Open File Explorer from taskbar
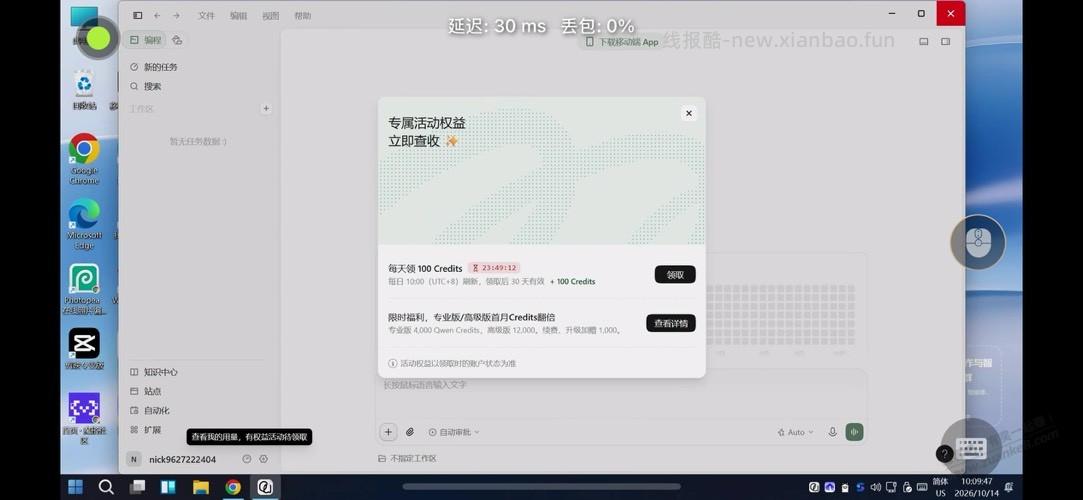 (200, 487)
